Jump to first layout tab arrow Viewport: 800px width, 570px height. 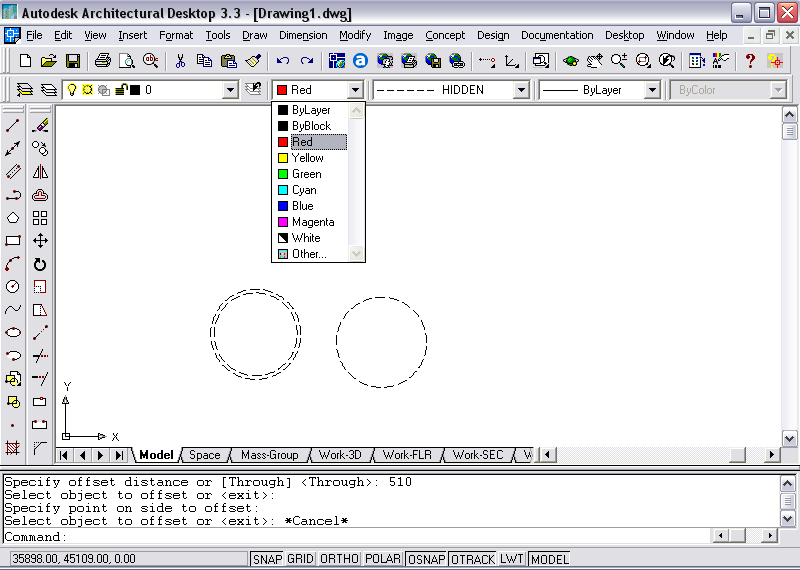click(x=64, y=455)
